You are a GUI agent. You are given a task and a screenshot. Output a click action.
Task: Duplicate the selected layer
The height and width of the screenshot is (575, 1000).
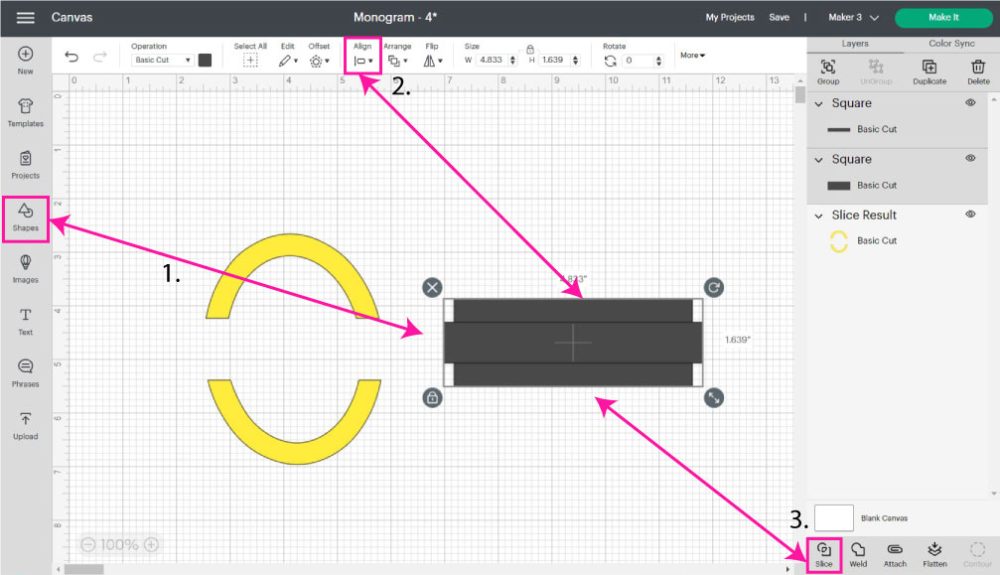(x=929, y=70)
